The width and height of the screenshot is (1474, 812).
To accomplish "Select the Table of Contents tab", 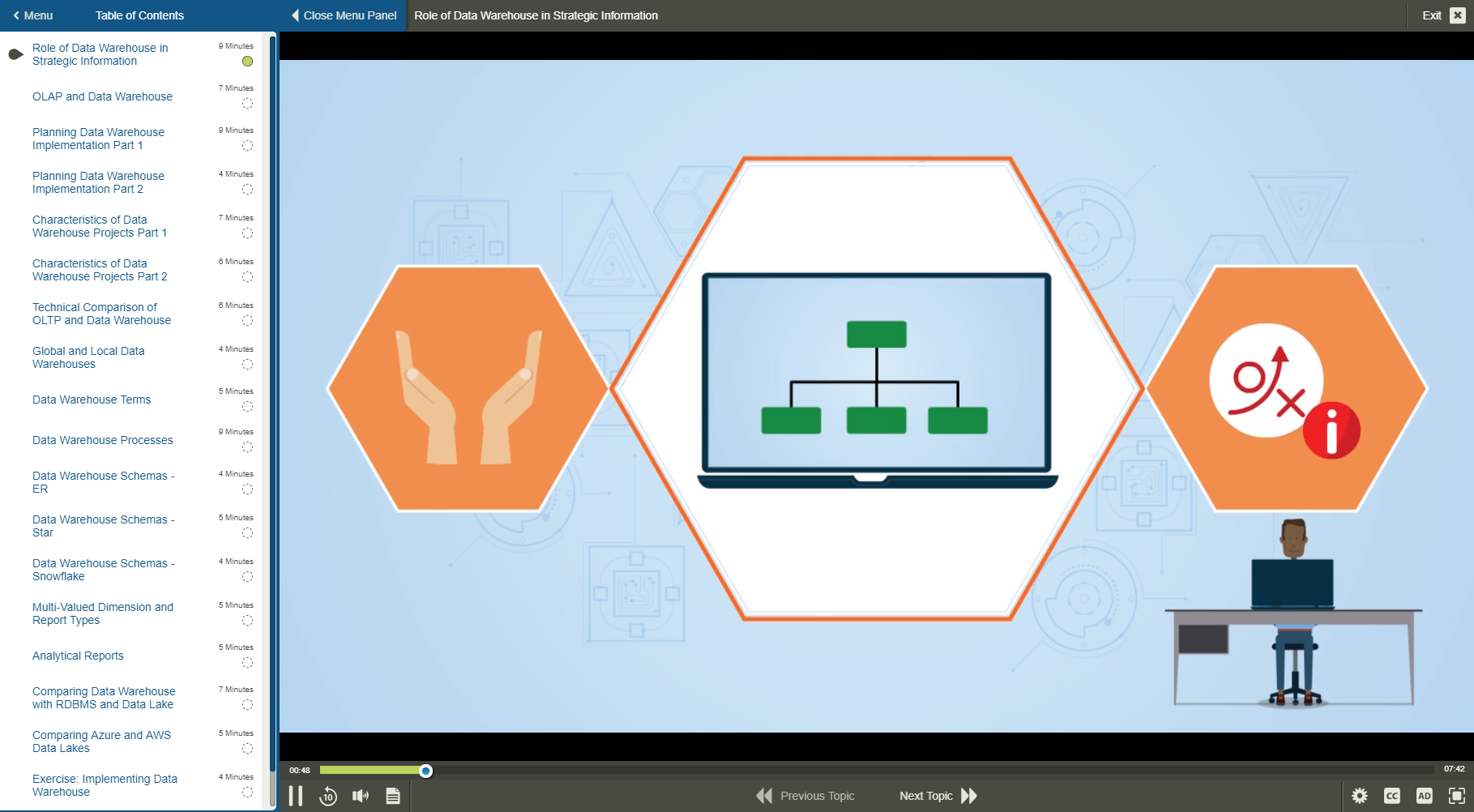I will pyautogui.click(x=139, y=15).
